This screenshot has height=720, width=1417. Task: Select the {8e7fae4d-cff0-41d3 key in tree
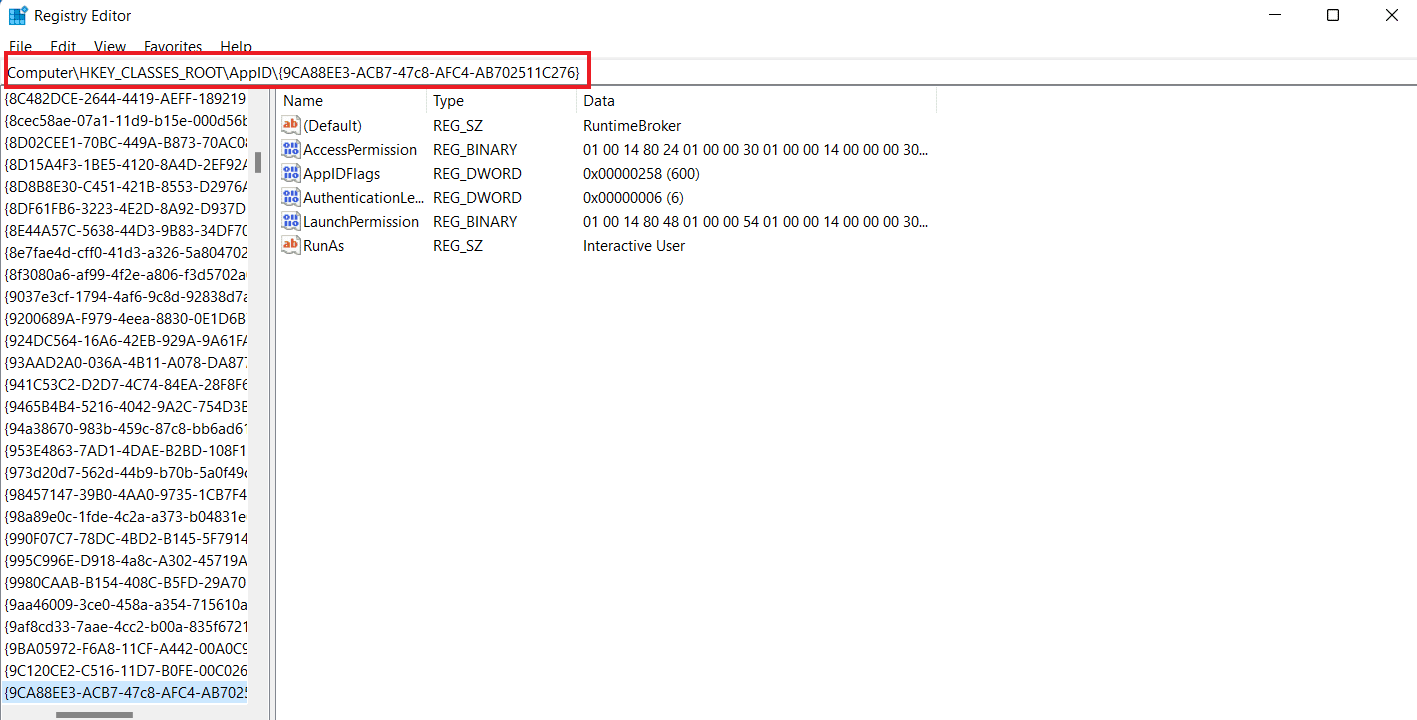[x=125, y=252]
